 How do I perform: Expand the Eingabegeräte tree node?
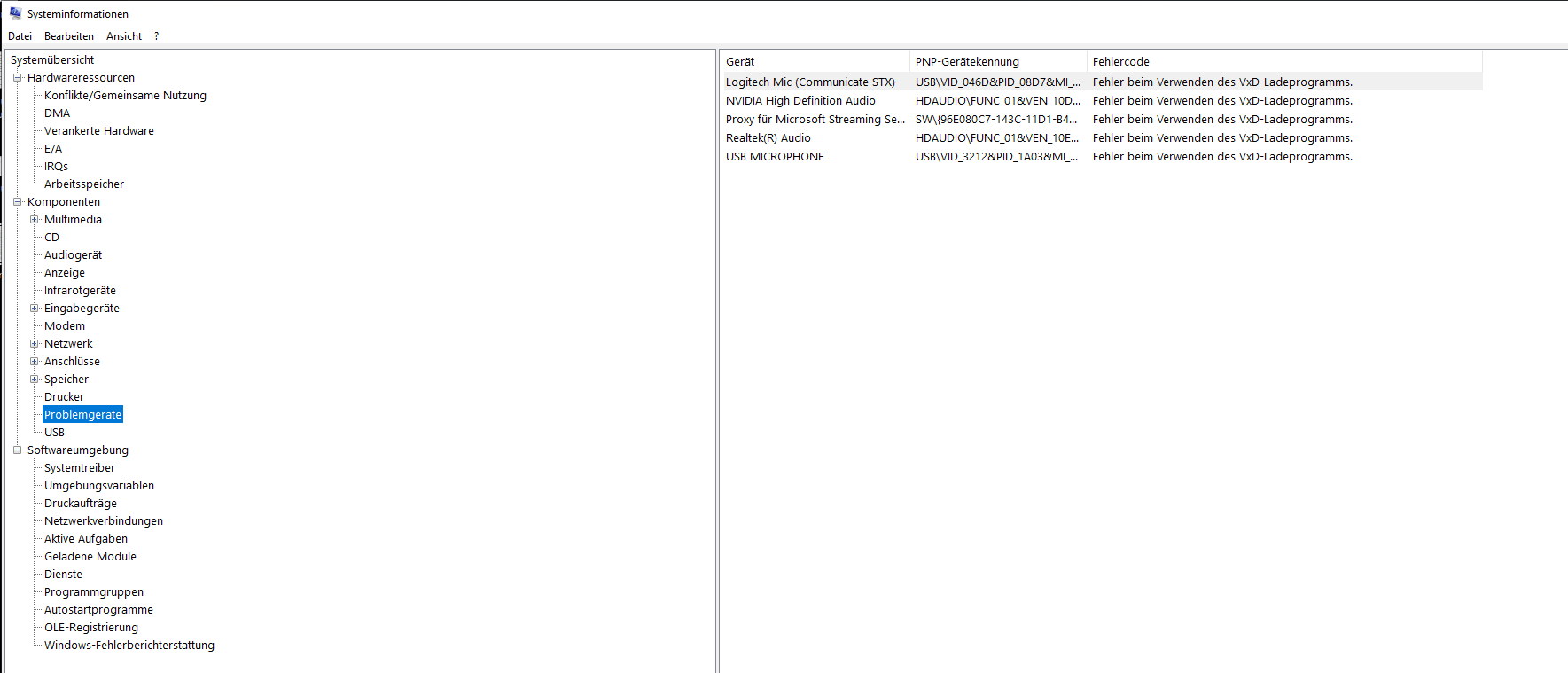[35, 309]
